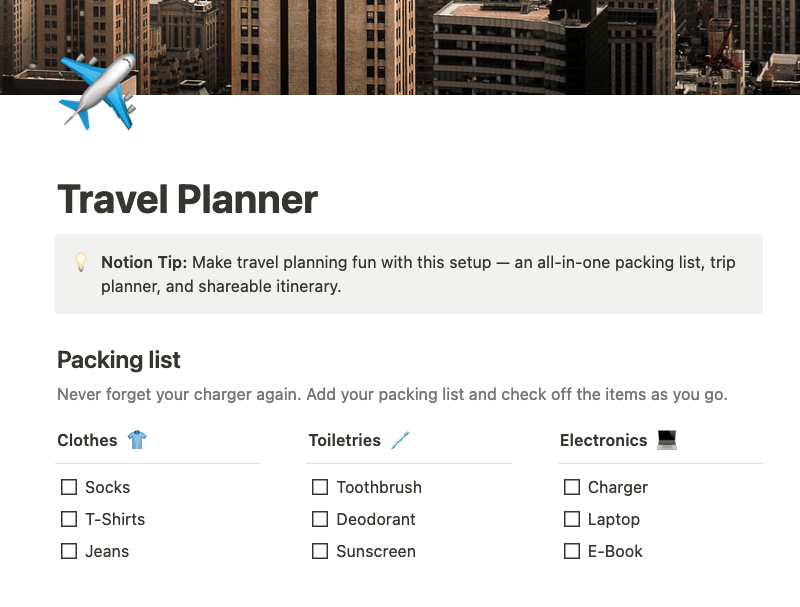The width and height of the screenshot is (800, 607).
Task: Tick the T-Shirts checkbox
Action: click(69, 519)
